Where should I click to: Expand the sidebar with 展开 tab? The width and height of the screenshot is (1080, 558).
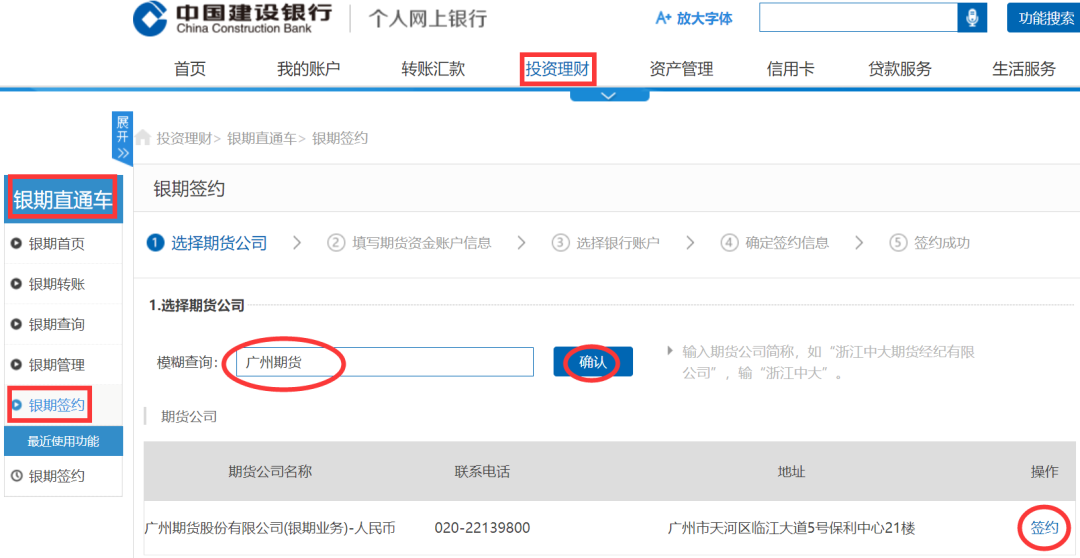click(x=122, y=137)
